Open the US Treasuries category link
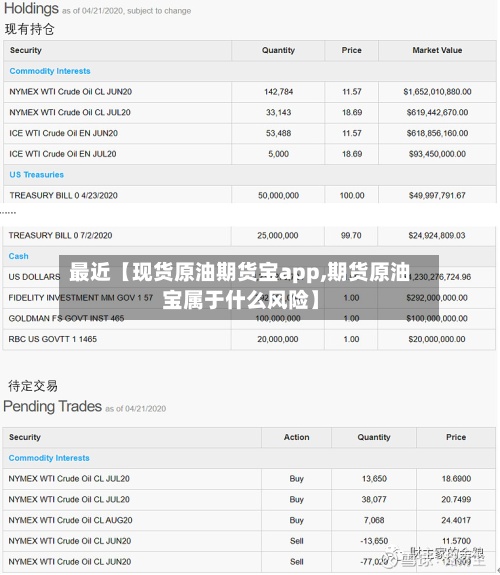The image size is (500, 575). (37, 175)
